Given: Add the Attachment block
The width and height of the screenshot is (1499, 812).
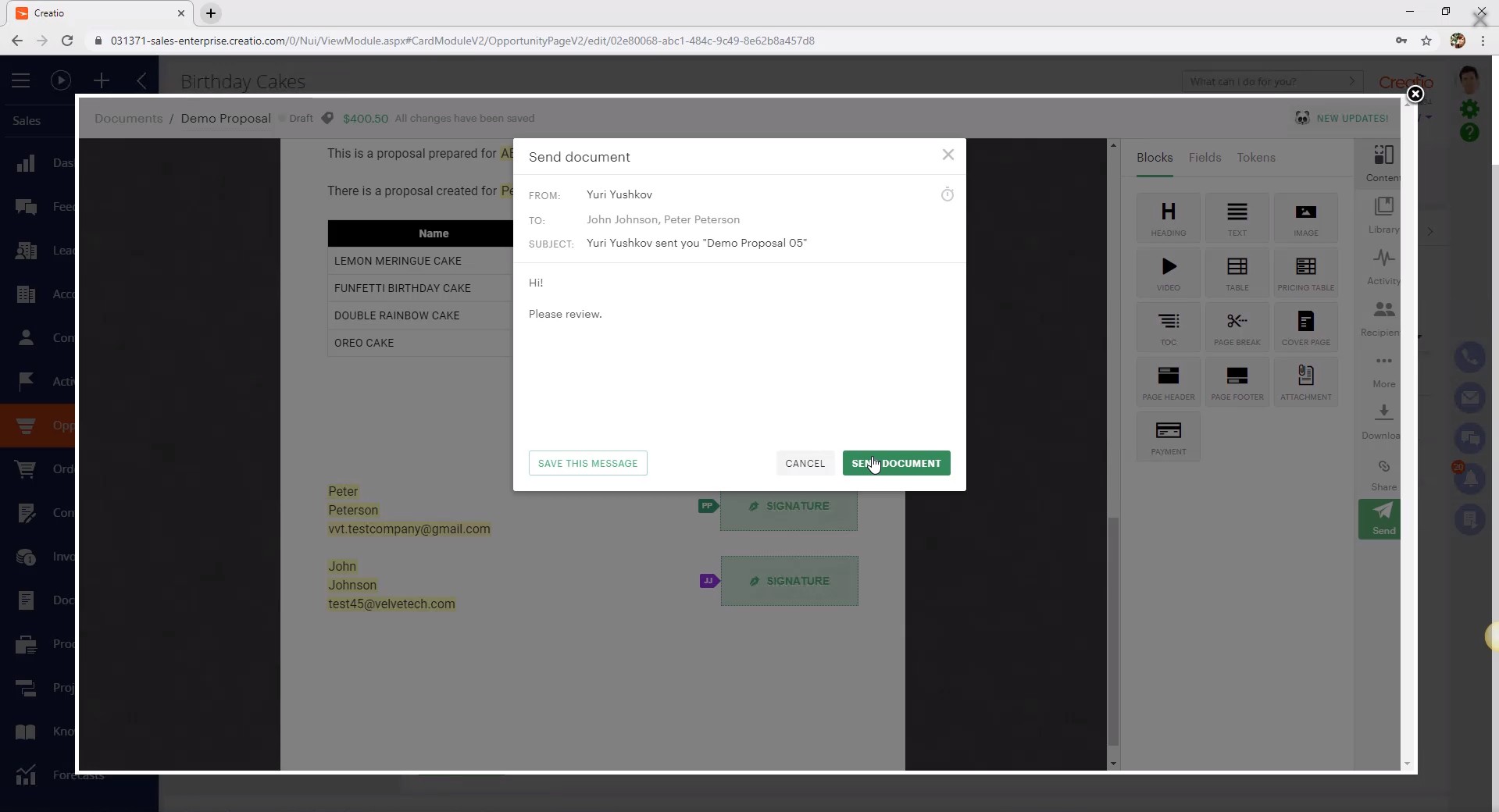Looking at the screenshot, I should [x=1305, y=381].
